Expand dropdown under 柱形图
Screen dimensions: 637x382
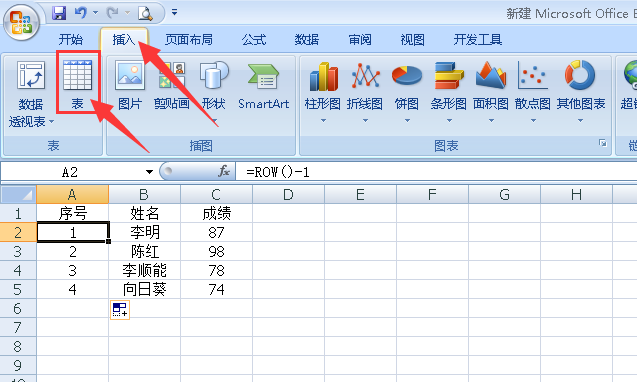pyautogui.click(x=323, y=121)
